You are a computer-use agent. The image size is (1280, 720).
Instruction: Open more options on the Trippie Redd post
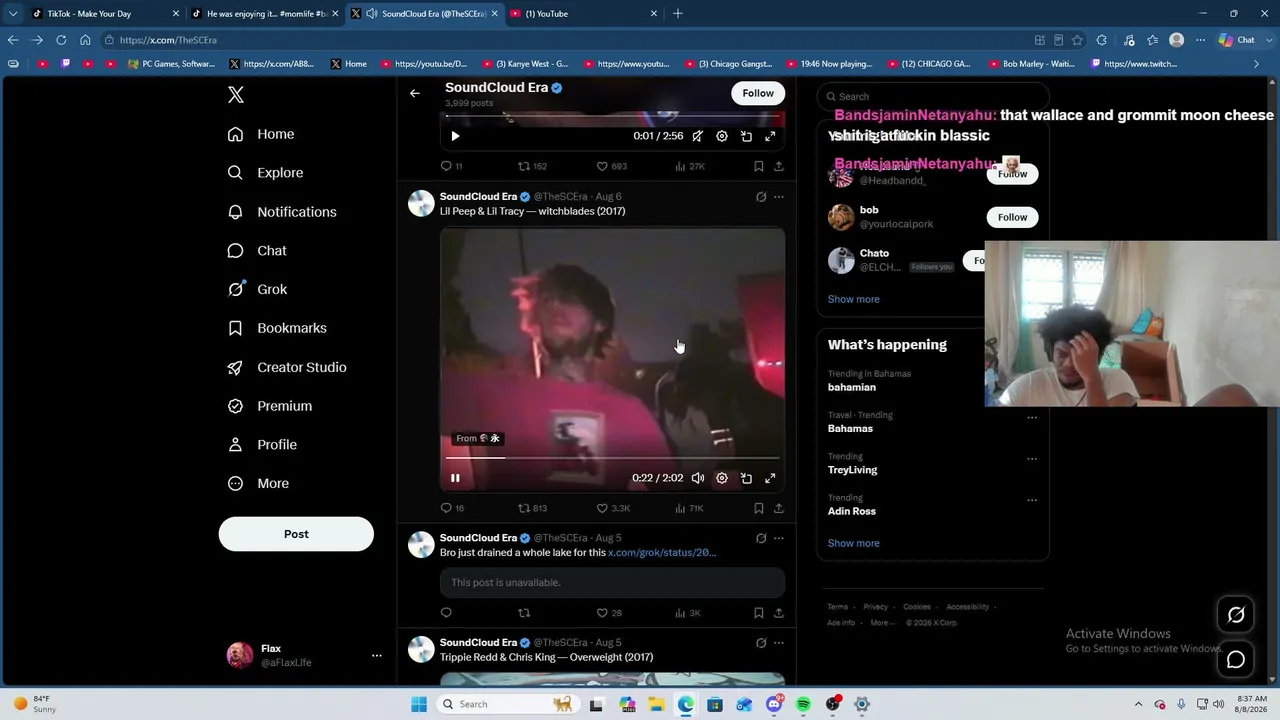(779, 643)
